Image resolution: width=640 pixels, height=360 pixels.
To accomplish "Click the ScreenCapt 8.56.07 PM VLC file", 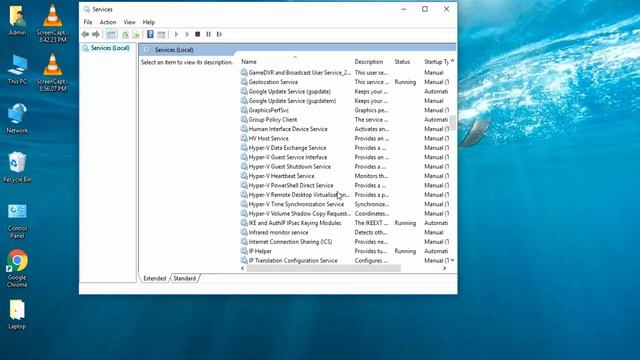I will pyautogui.click(x=52, y=72).
